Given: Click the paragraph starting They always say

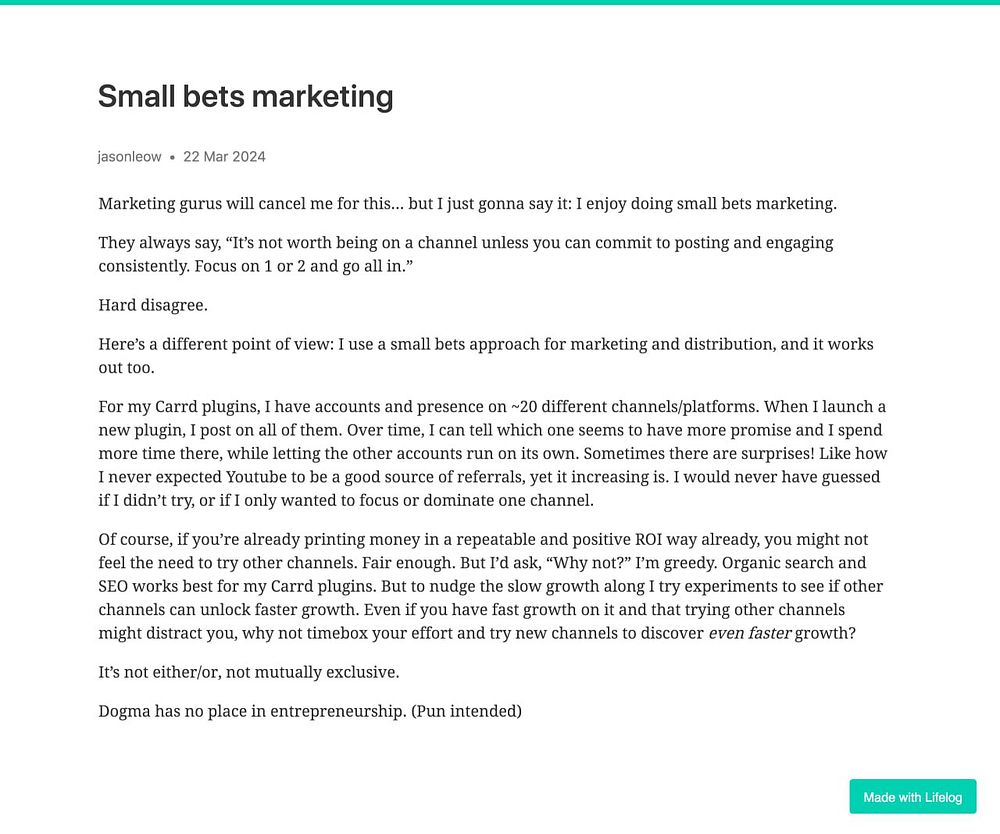Looking at the screenshot, I should click(x=466, y=254).
